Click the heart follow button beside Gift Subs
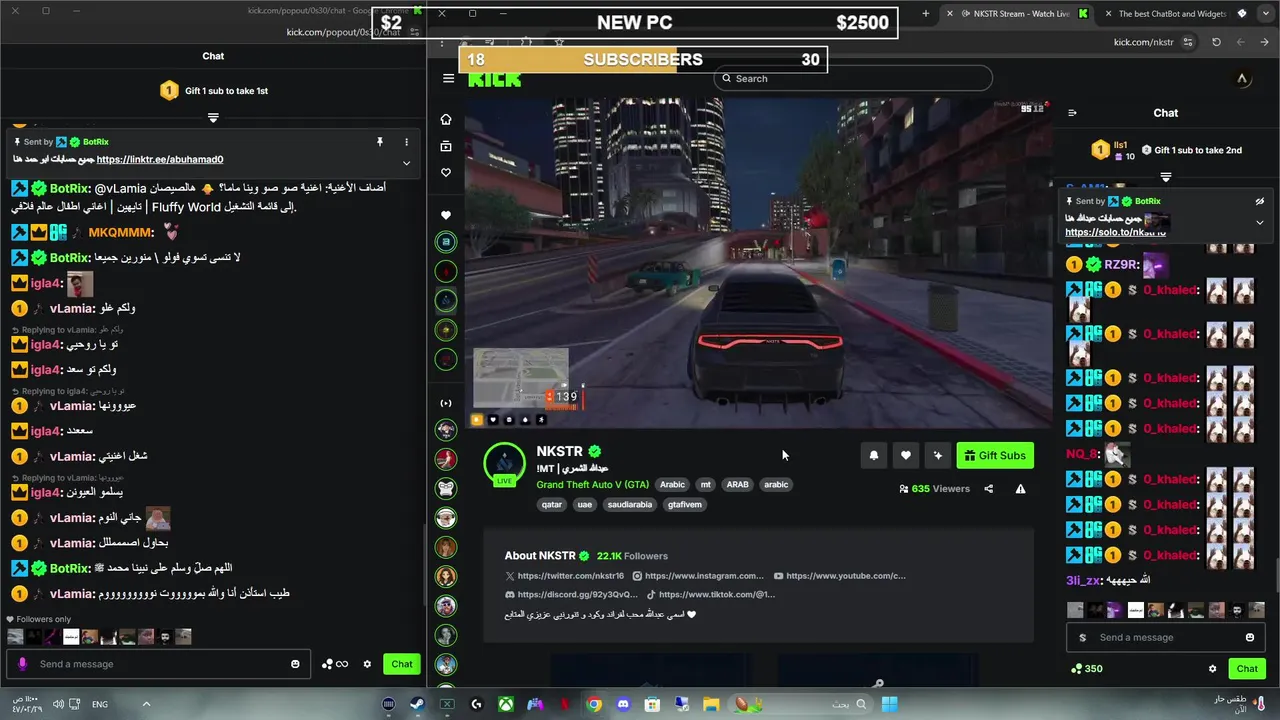This screenshot has height=720, width=1280. [x=906, y=456]
